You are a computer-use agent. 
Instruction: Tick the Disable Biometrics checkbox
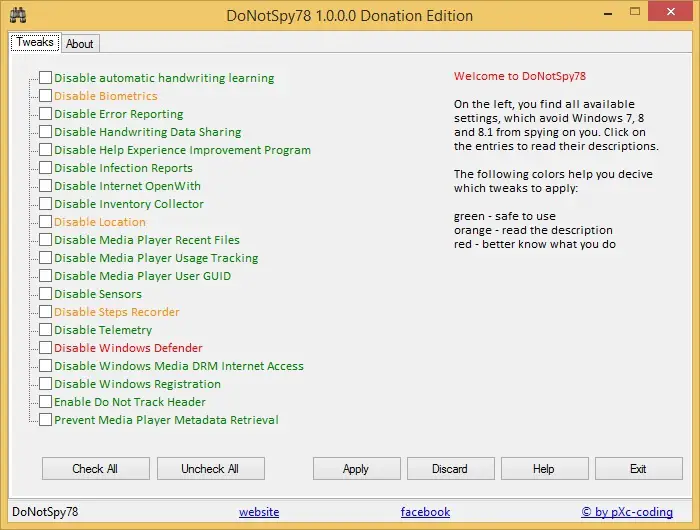(x=45, y=96)
